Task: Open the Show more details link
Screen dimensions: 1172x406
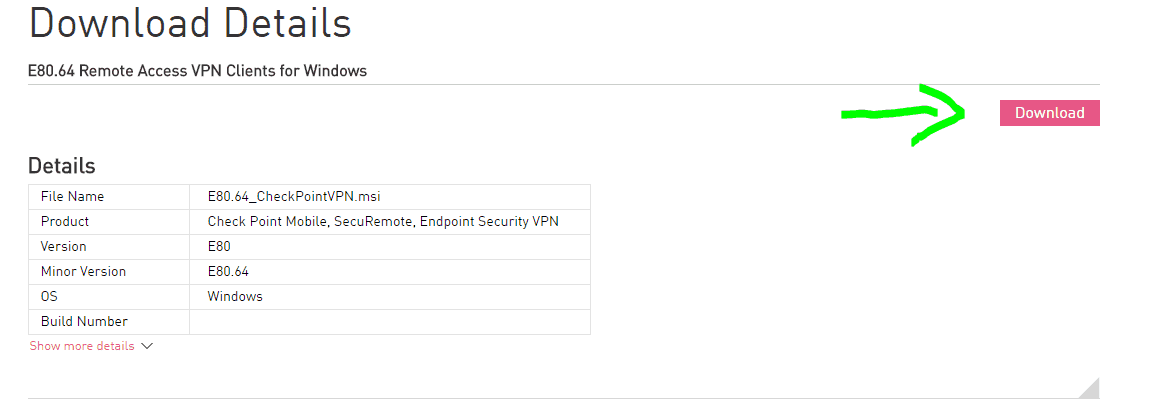Action: coord(82,346)
